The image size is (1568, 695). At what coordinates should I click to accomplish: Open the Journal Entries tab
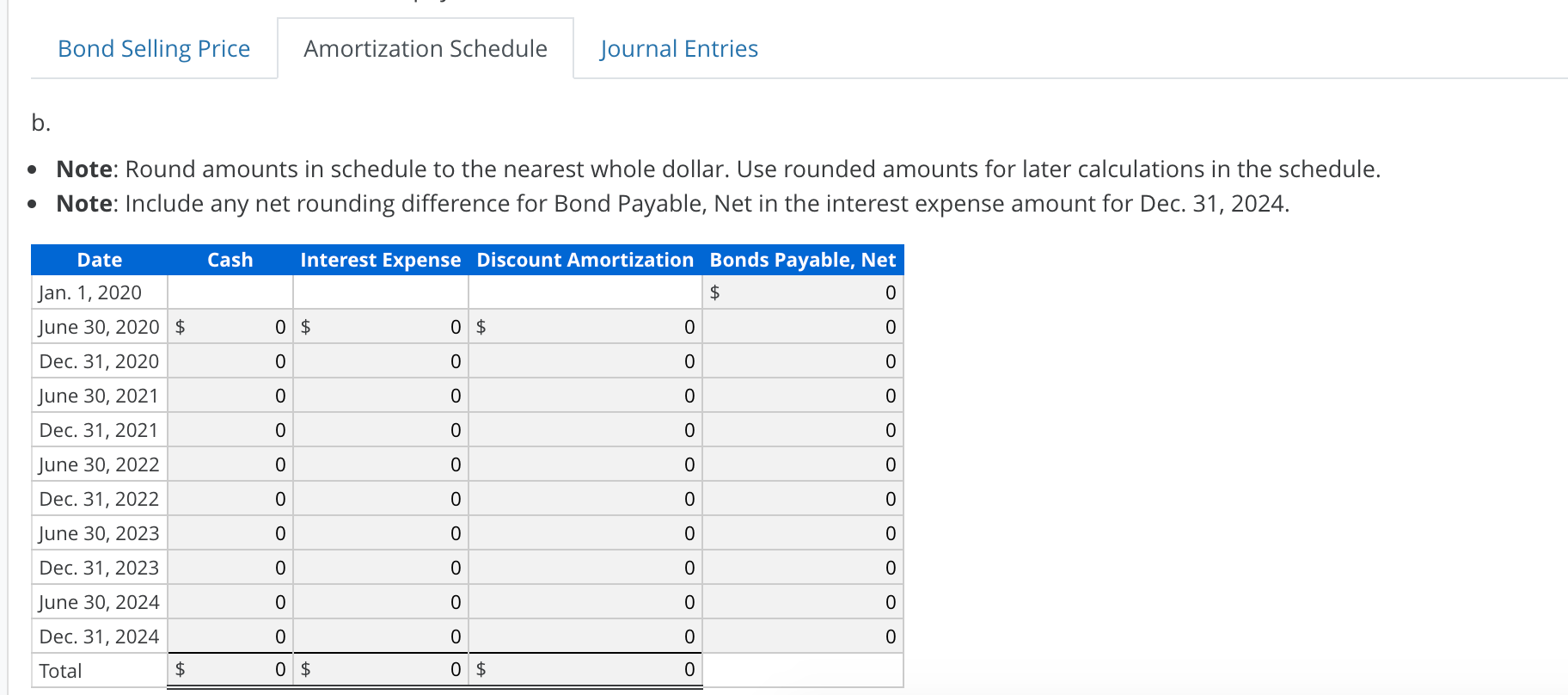[x=678, y=49]
